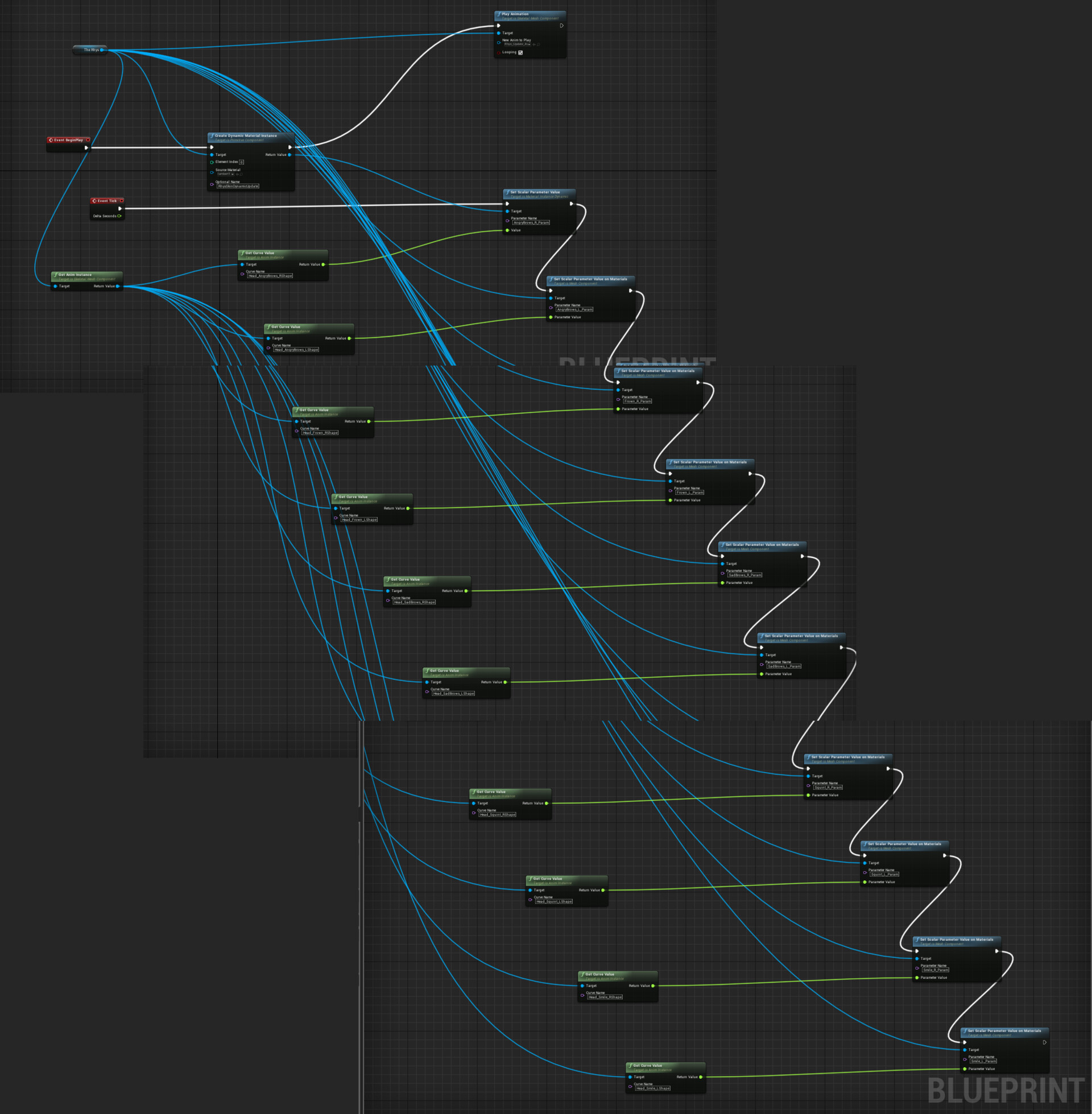Screen dimensions: 1092x1114
Task: Click exec input pin of AngryBrows_L_Param node
Action: tap(551, 291)
